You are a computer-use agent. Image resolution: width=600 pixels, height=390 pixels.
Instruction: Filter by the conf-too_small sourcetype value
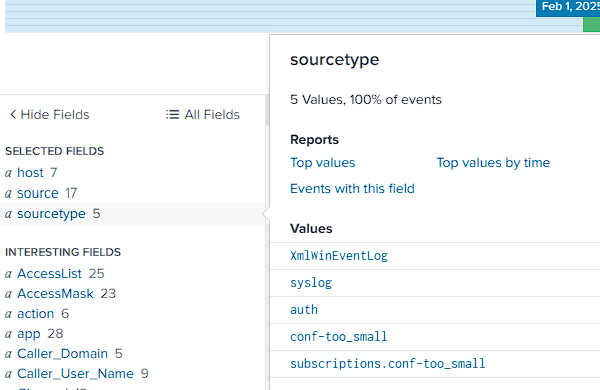tap(339, 336)
